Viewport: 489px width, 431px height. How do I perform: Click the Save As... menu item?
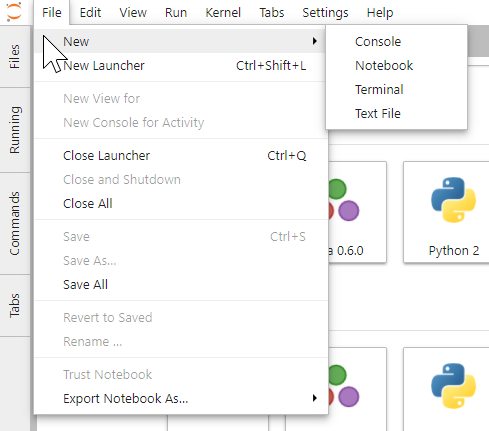point(181,260)
